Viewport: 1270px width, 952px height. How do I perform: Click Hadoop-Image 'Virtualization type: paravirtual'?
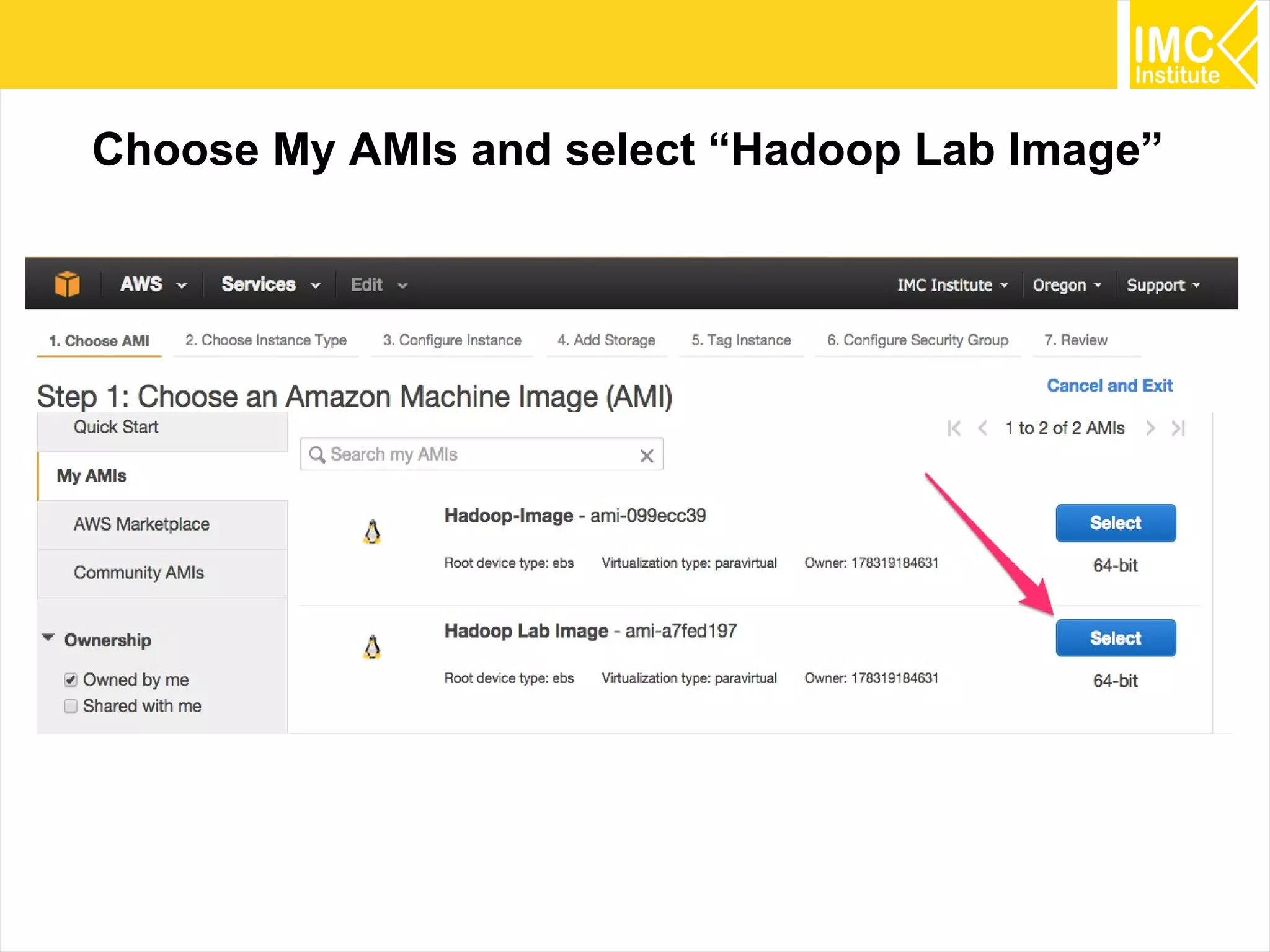tap(689, 563)
